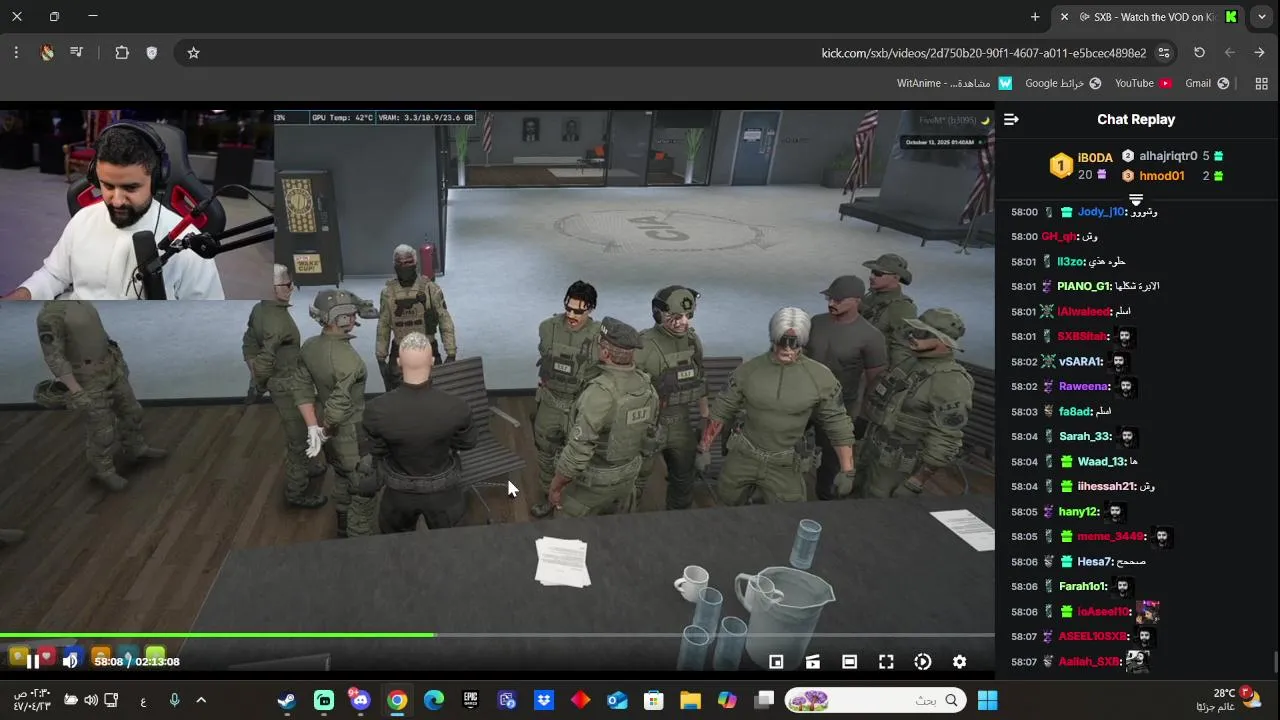The height and width of the screenshot is (720, 1280).
Task: Change playback speed in video player
Action: click(923, 661)
